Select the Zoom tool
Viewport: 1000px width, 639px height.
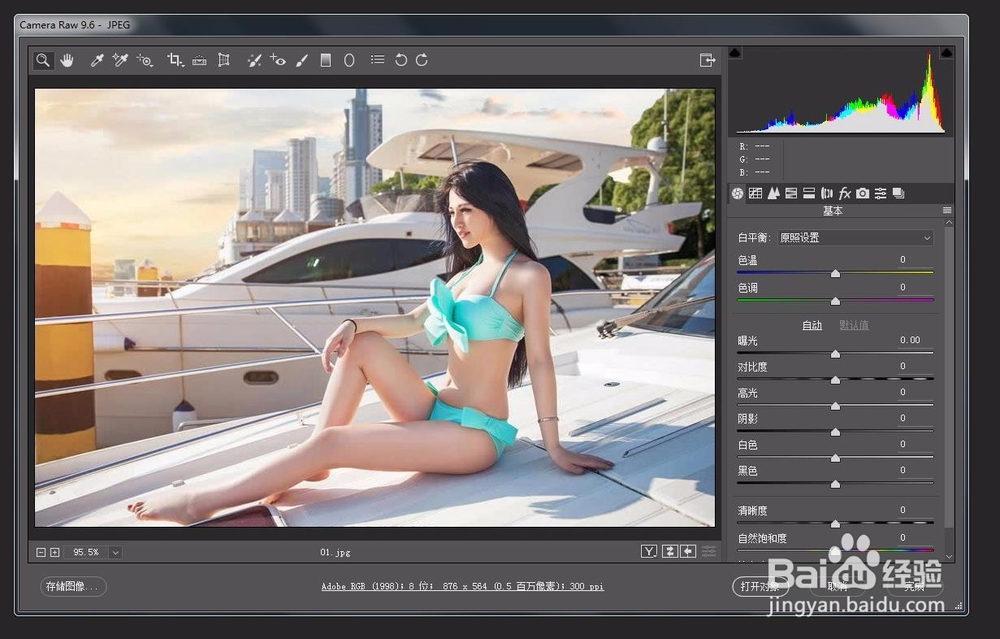[x=42, y=60]
